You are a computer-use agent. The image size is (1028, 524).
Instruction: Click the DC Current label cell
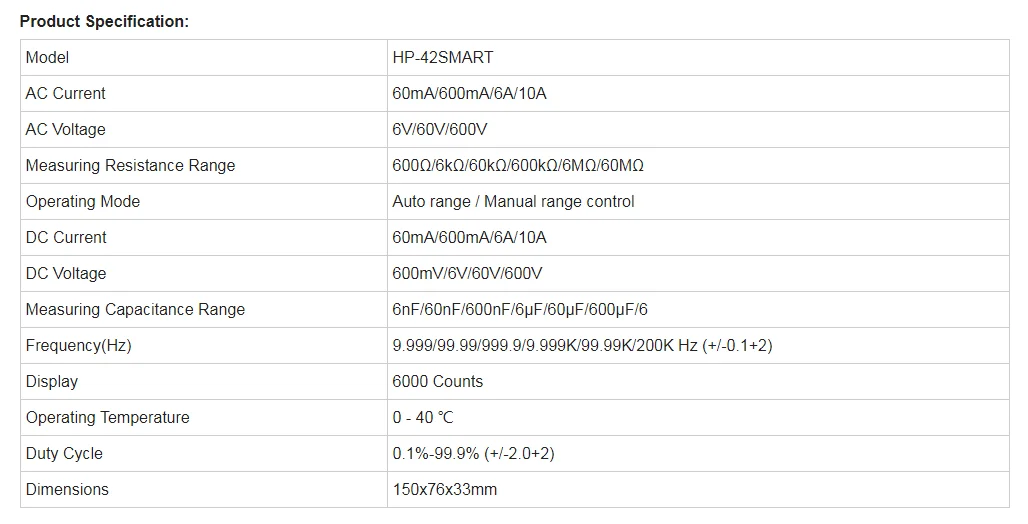coord(66,237)
